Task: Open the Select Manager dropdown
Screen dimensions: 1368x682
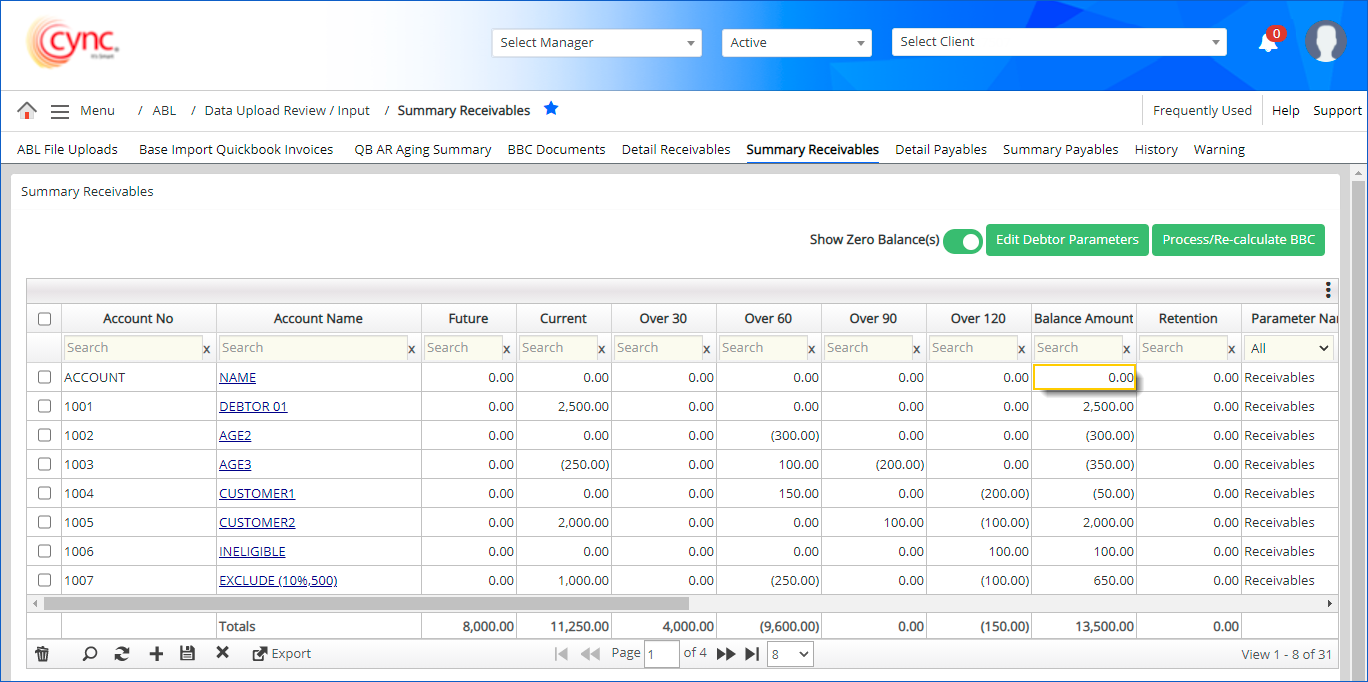Action: [x=597, y=43]
